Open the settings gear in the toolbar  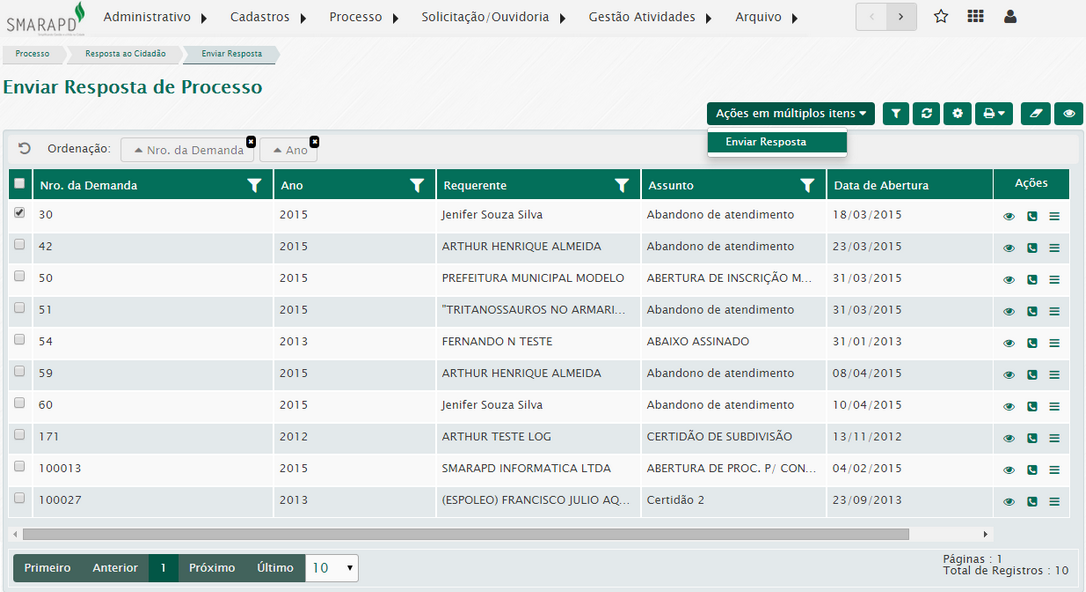[957, 114]
